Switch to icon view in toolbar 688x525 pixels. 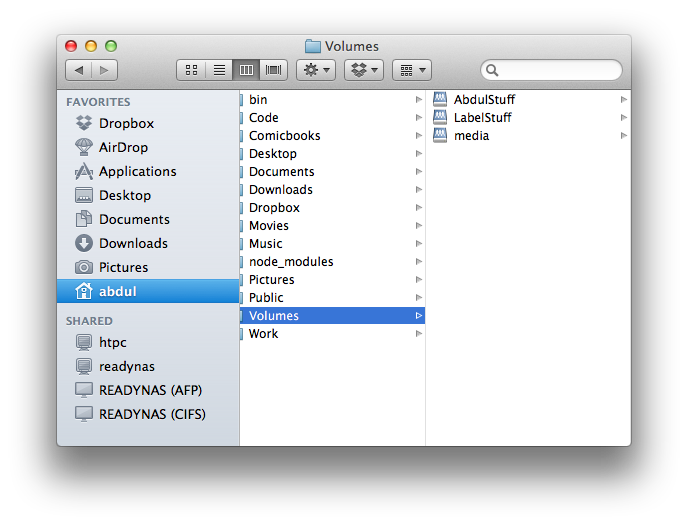point(192,70)
